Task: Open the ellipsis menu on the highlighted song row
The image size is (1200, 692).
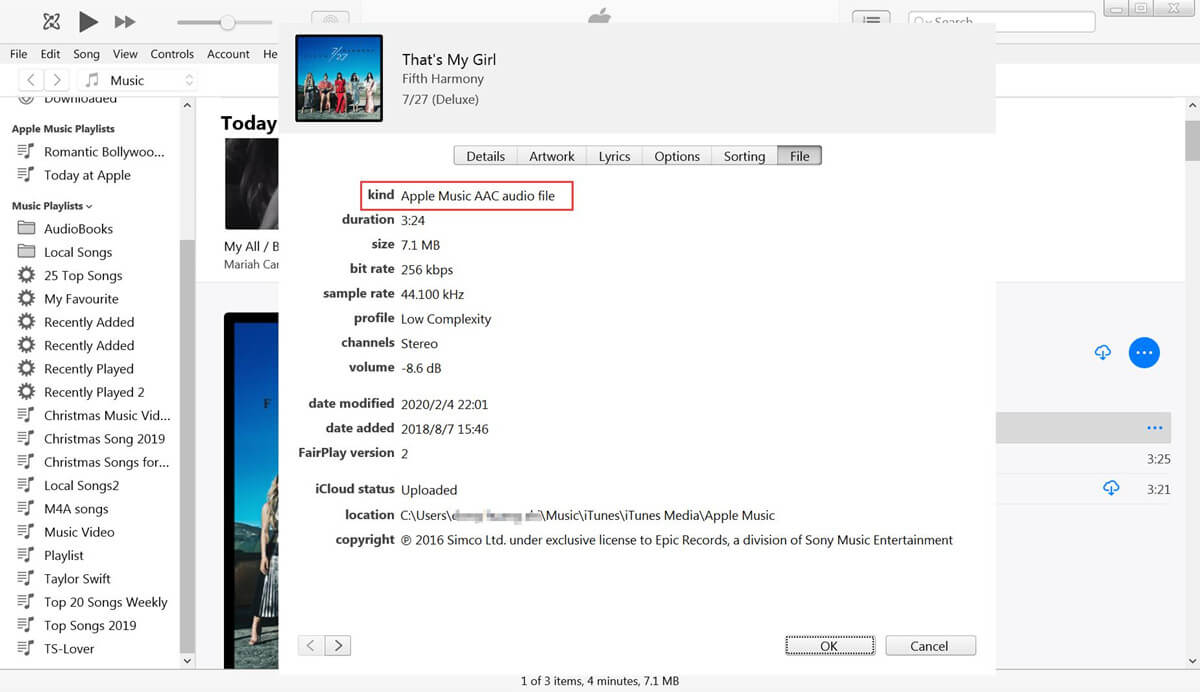Action: (1155, 428)
